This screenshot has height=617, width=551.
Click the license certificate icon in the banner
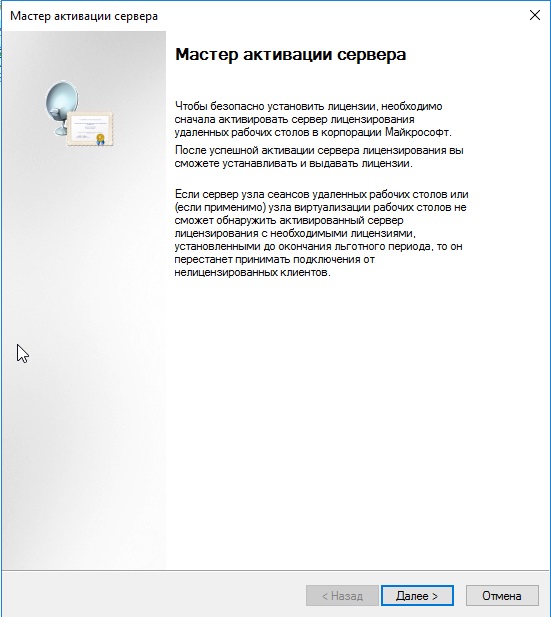tap(90, 129)
